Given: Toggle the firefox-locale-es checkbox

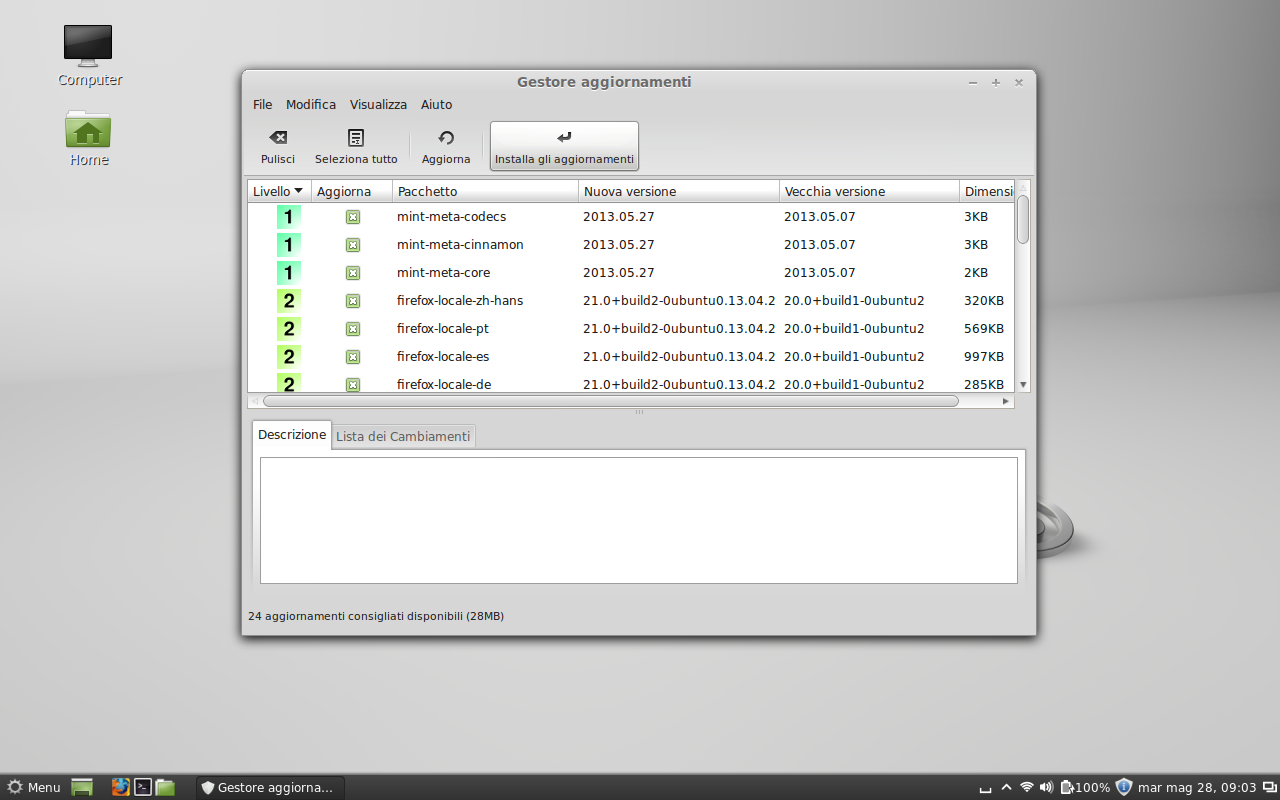Looking at the screenshot, I should 353,357.
